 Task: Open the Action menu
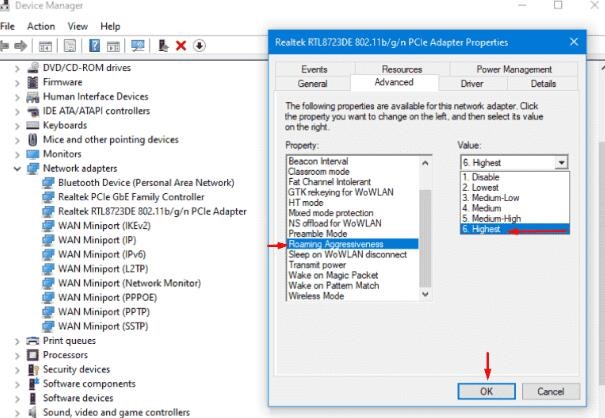41,26
